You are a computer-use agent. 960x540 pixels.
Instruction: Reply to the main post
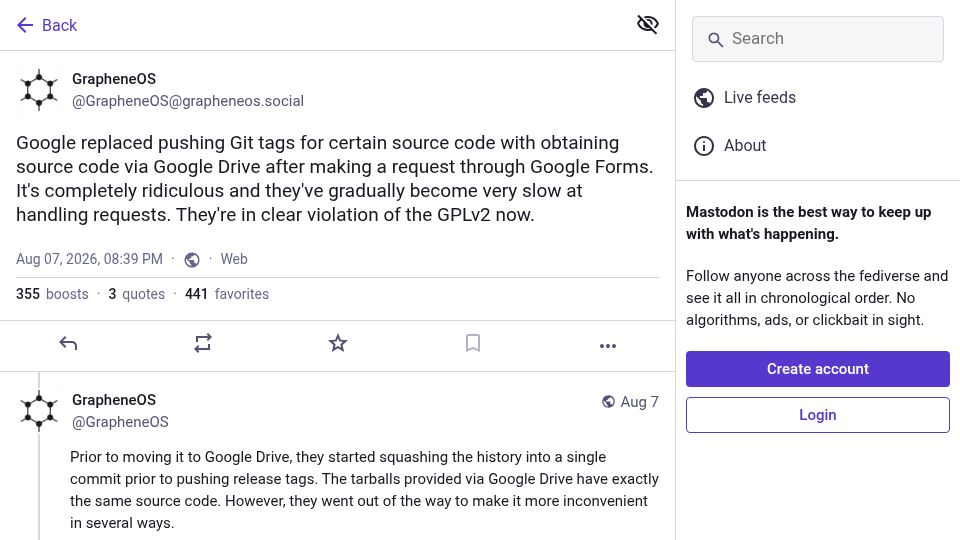(x=68, y=343)
